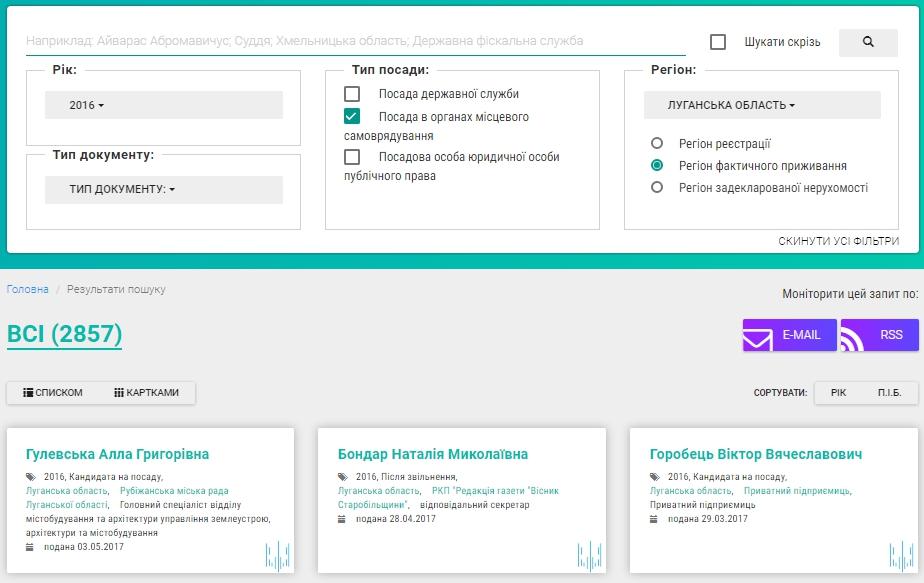Viewport: 924px width, 583px height.
Task: Switch to list view with Списком
Action: click(53, 393)
